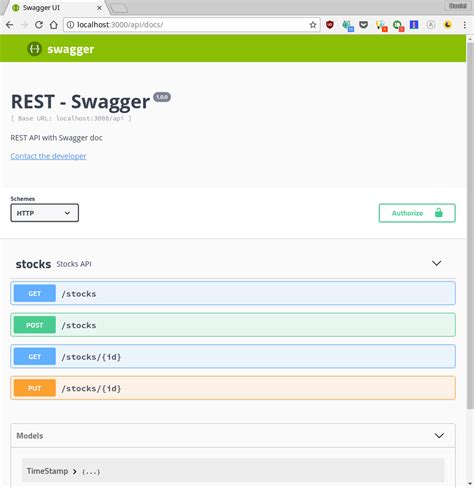Bookmark this page with the star
474x488 pixels.
click(x=313, y=25)
